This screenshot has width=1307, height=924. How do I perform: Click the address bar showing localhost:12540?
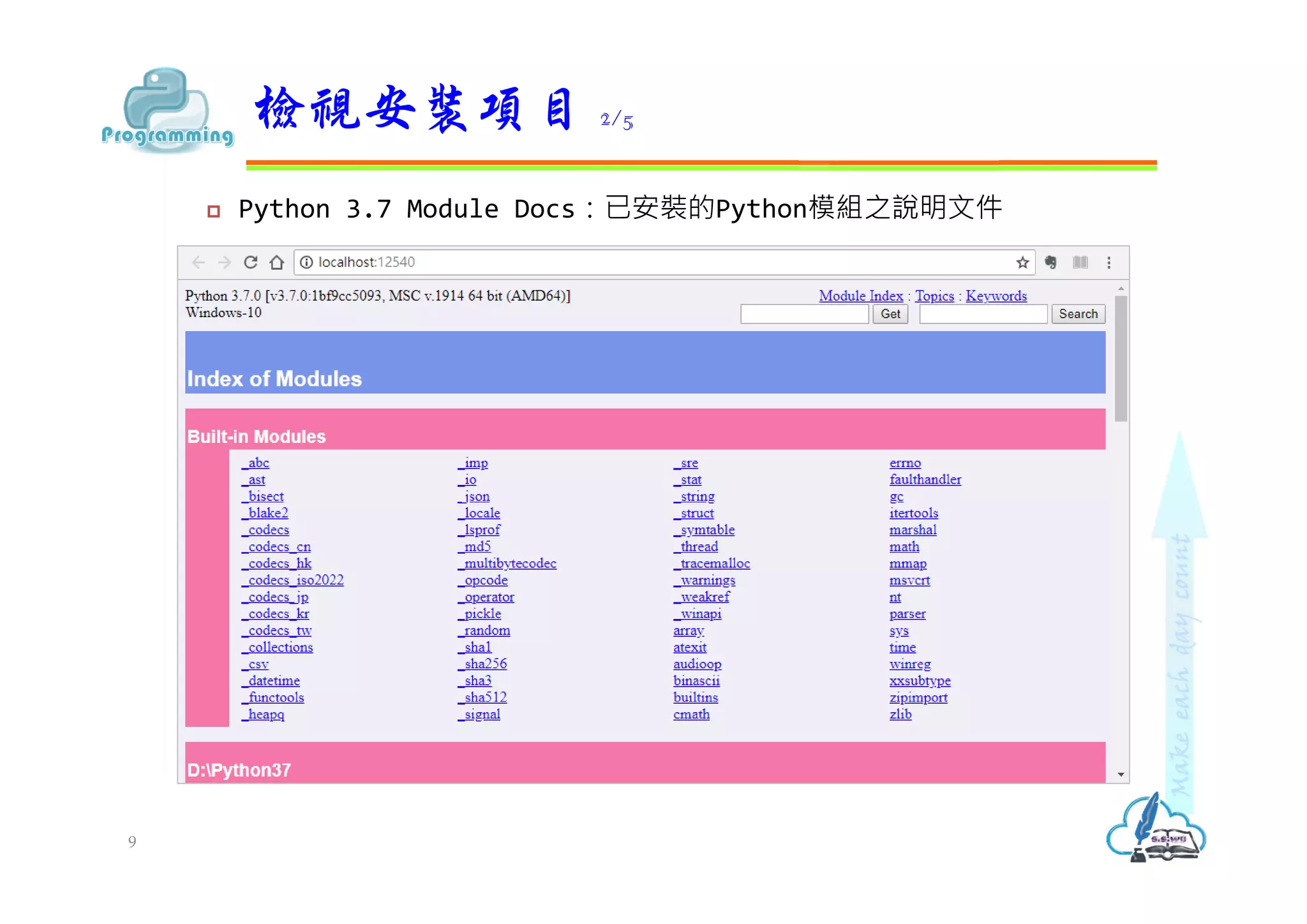pos(664,262)
